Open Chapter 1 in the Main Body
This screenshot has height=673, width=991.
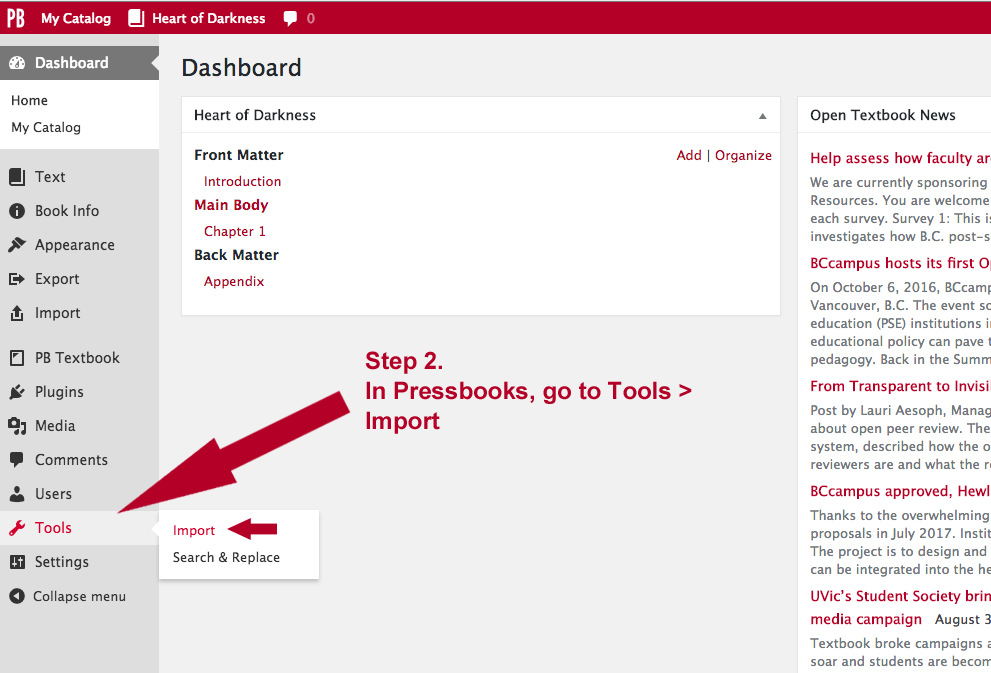pyautogui.click(x=234, y=231)
